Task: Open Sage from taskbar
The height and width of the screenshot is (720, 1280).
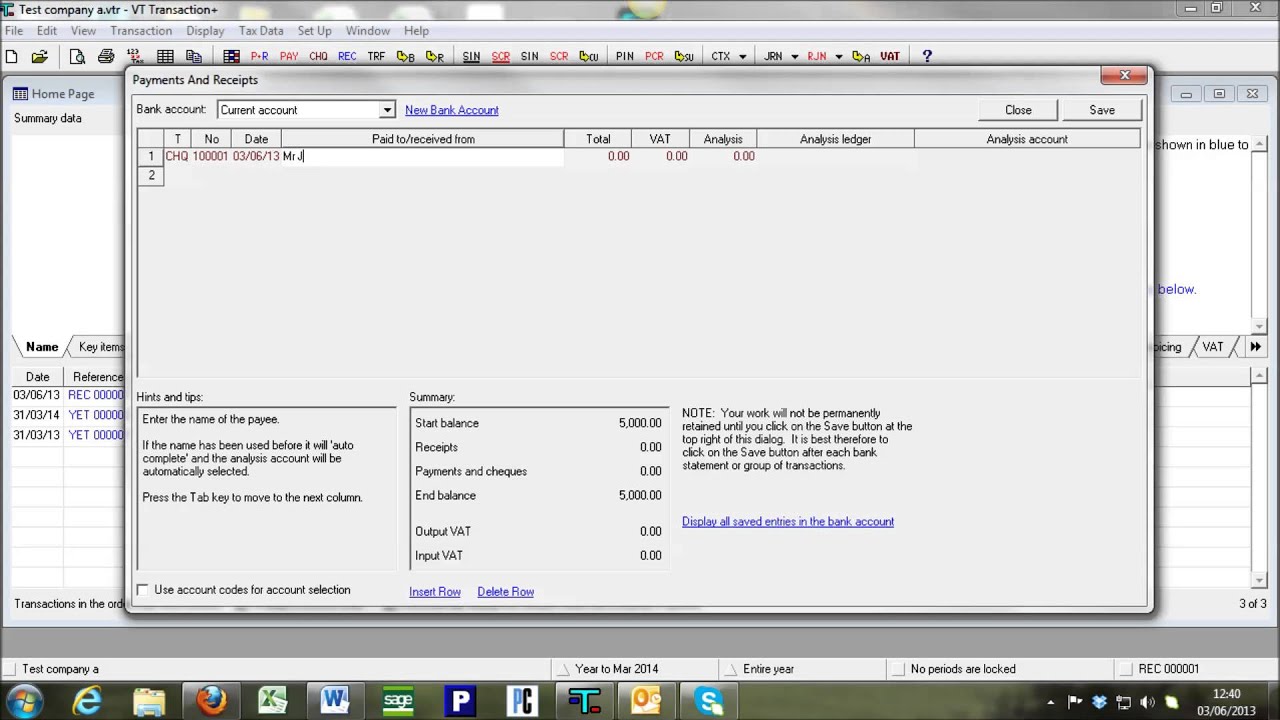Action: pyautogui.click(x=398, y=701)
